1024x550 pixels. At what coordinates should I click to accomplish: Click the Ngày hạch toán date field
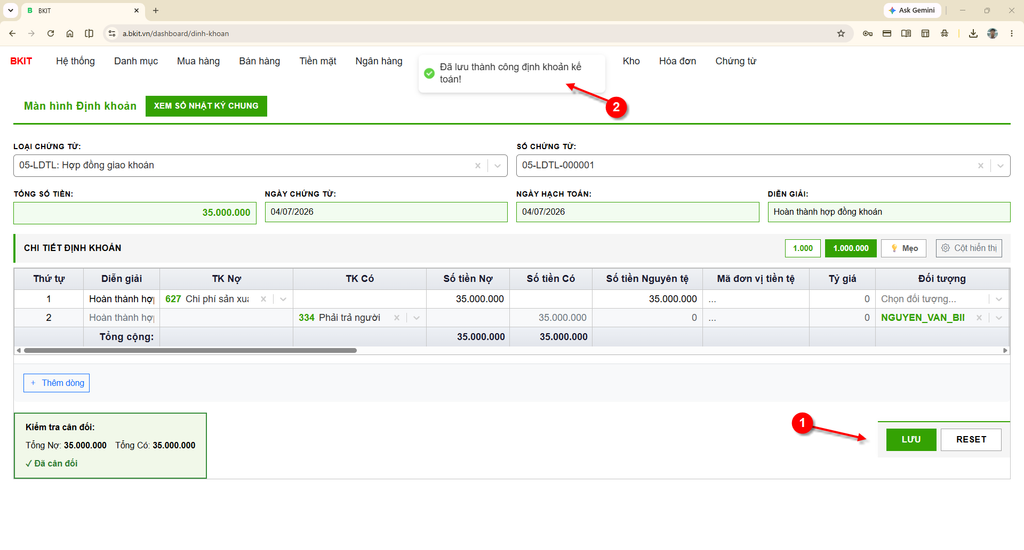click(x=637, y=212)
